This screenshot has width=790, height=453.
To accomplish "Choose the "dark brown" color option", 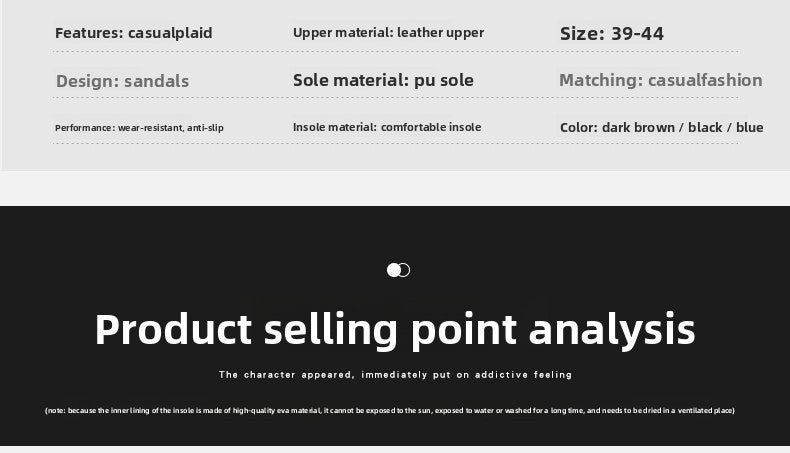I will click(638, 127).
